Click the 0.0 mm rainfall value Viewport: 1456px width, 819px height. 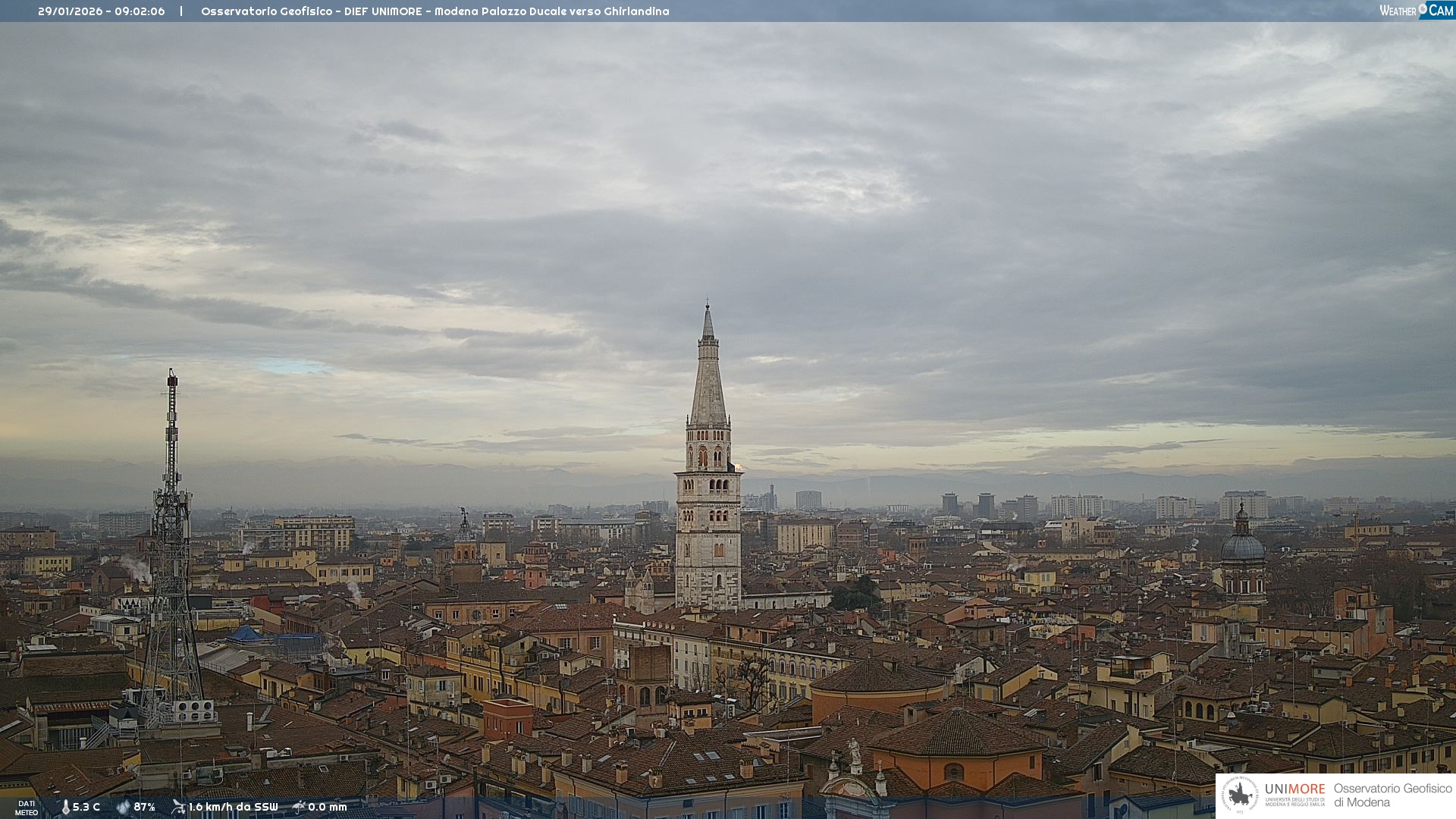pyautogui.click(x=327, y=808)
